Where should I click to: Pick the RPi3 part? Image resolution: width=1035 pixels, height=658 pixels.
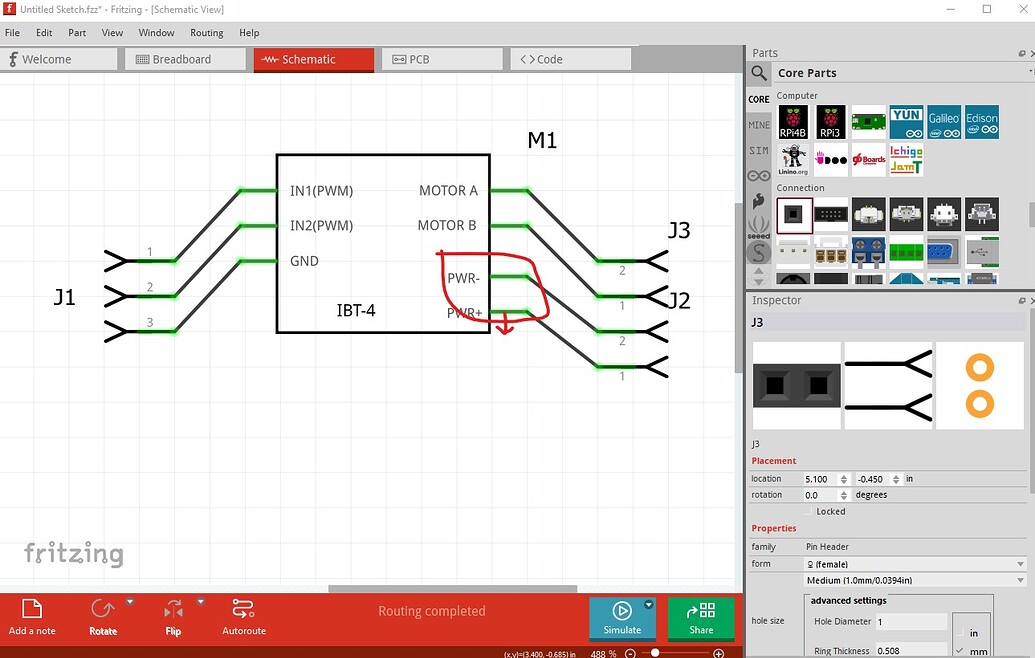(x=830, y=122)
